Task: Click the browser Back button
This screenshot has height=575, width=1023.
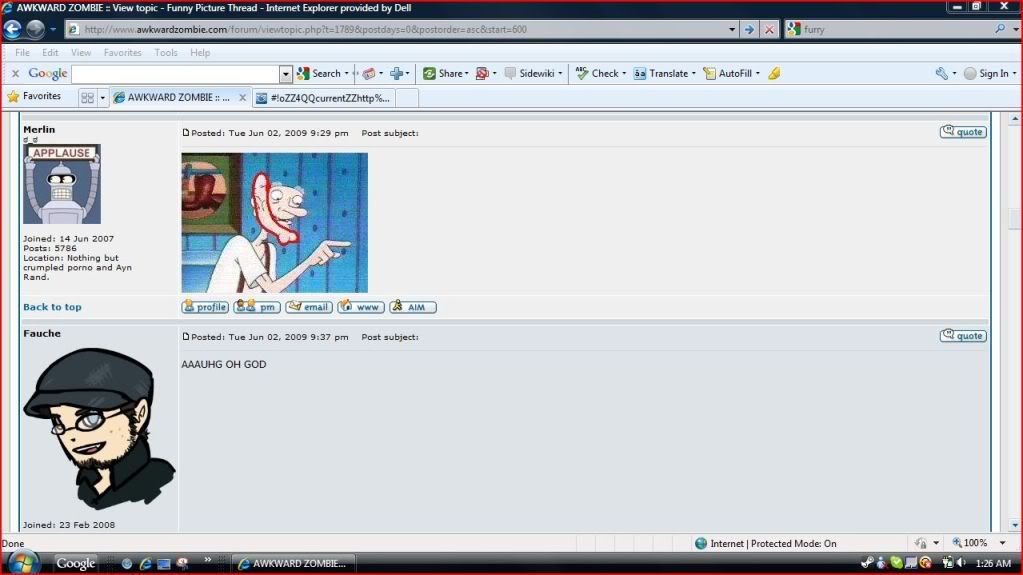Action: coord(13,30)
